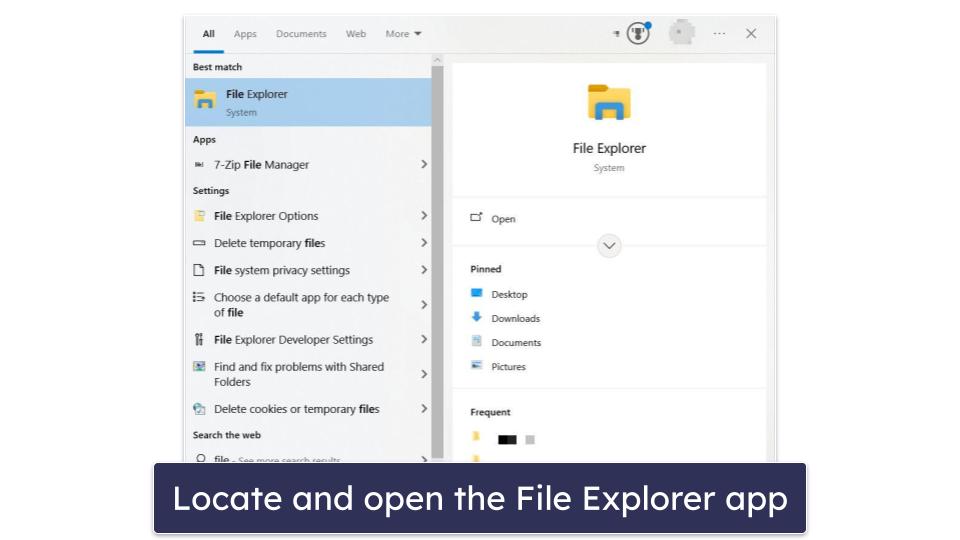Screen dimensions: 960x540
Task: Click the scrollbar up arrow
Action: tap(437, 60)
